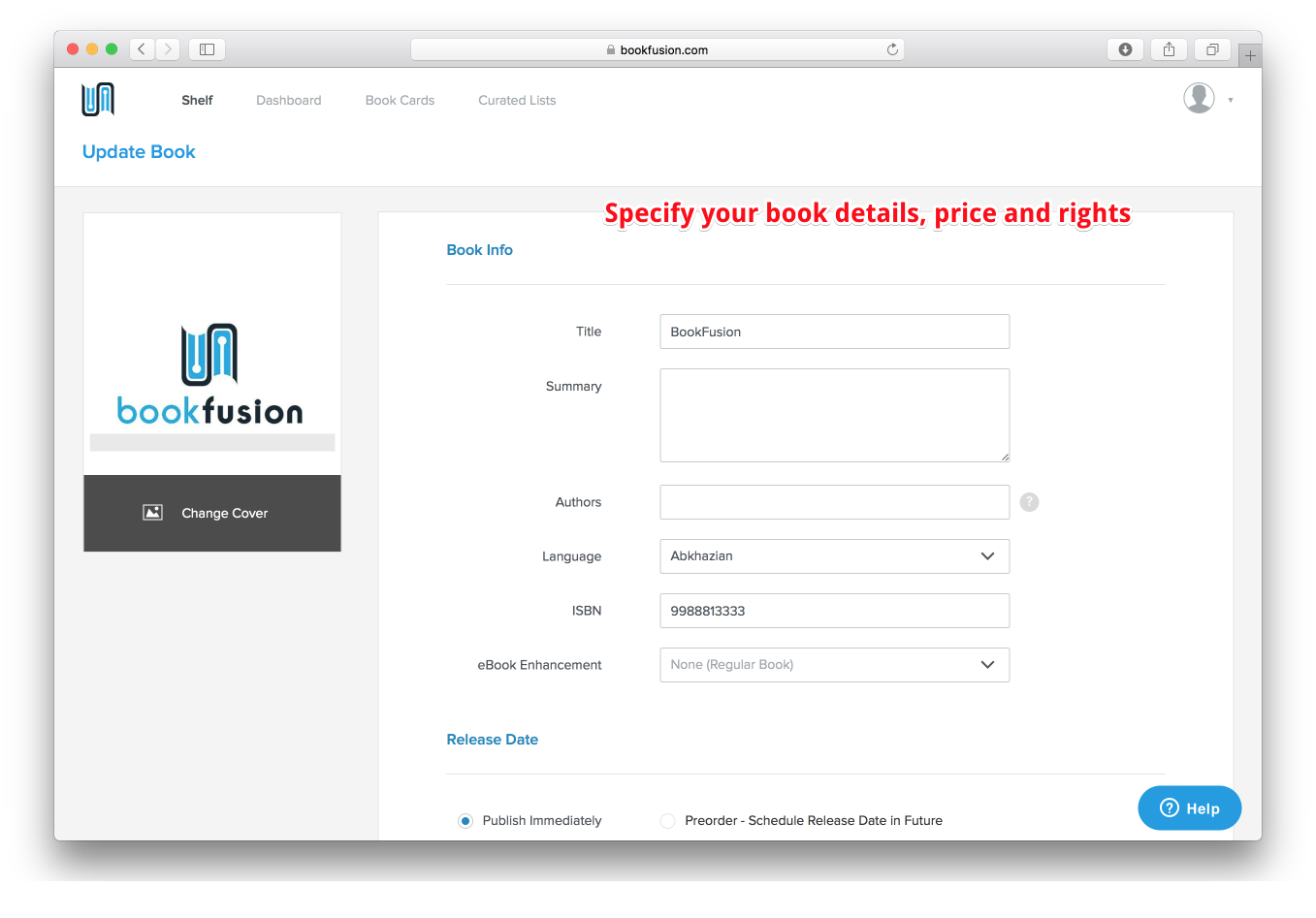Click Safari's back navigation arrow
Viewport: 1316px width, 918px height.
142,49
